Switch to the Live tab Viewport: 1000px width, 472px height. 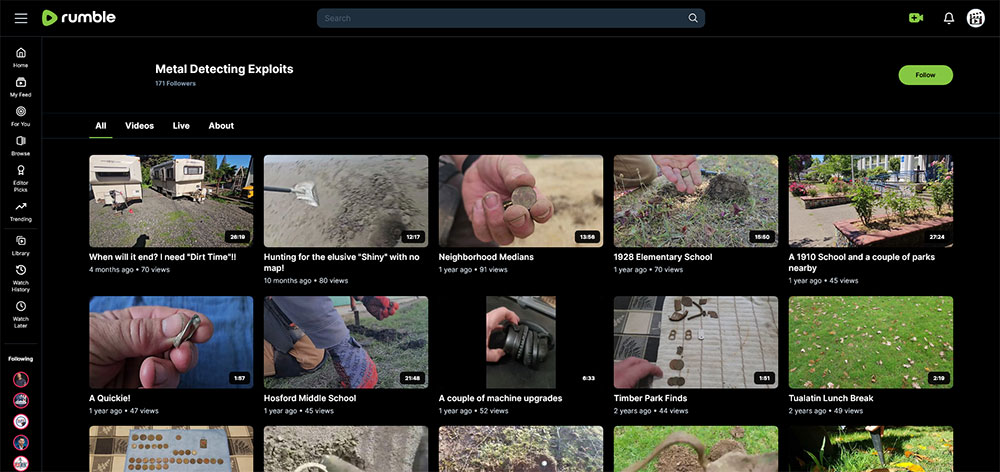pos(181,126)
